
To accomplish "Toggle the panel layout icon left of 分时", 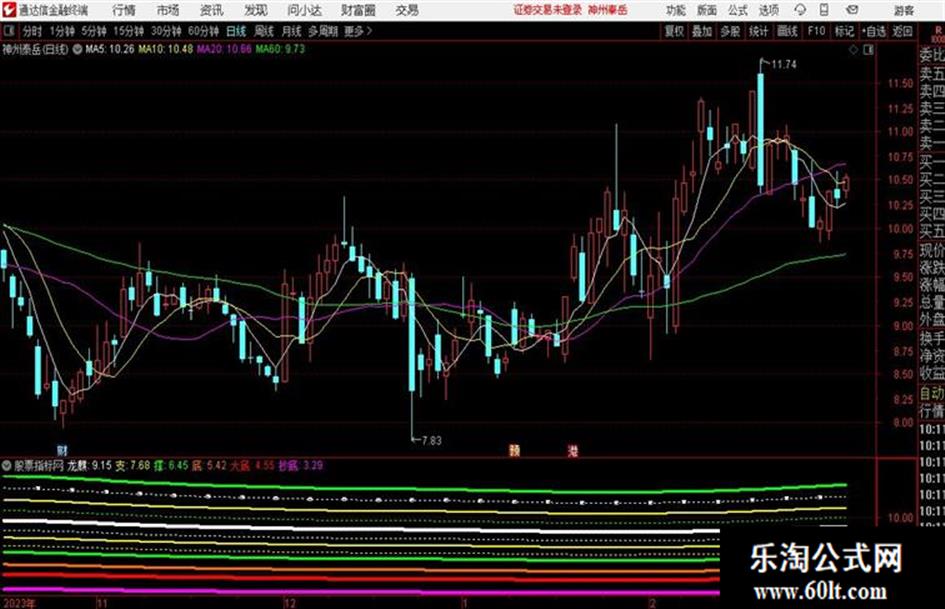I will (9, 31).
